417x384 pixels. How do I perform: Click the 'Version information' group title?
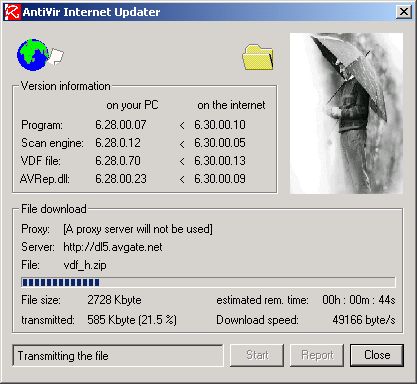[65, 86]
